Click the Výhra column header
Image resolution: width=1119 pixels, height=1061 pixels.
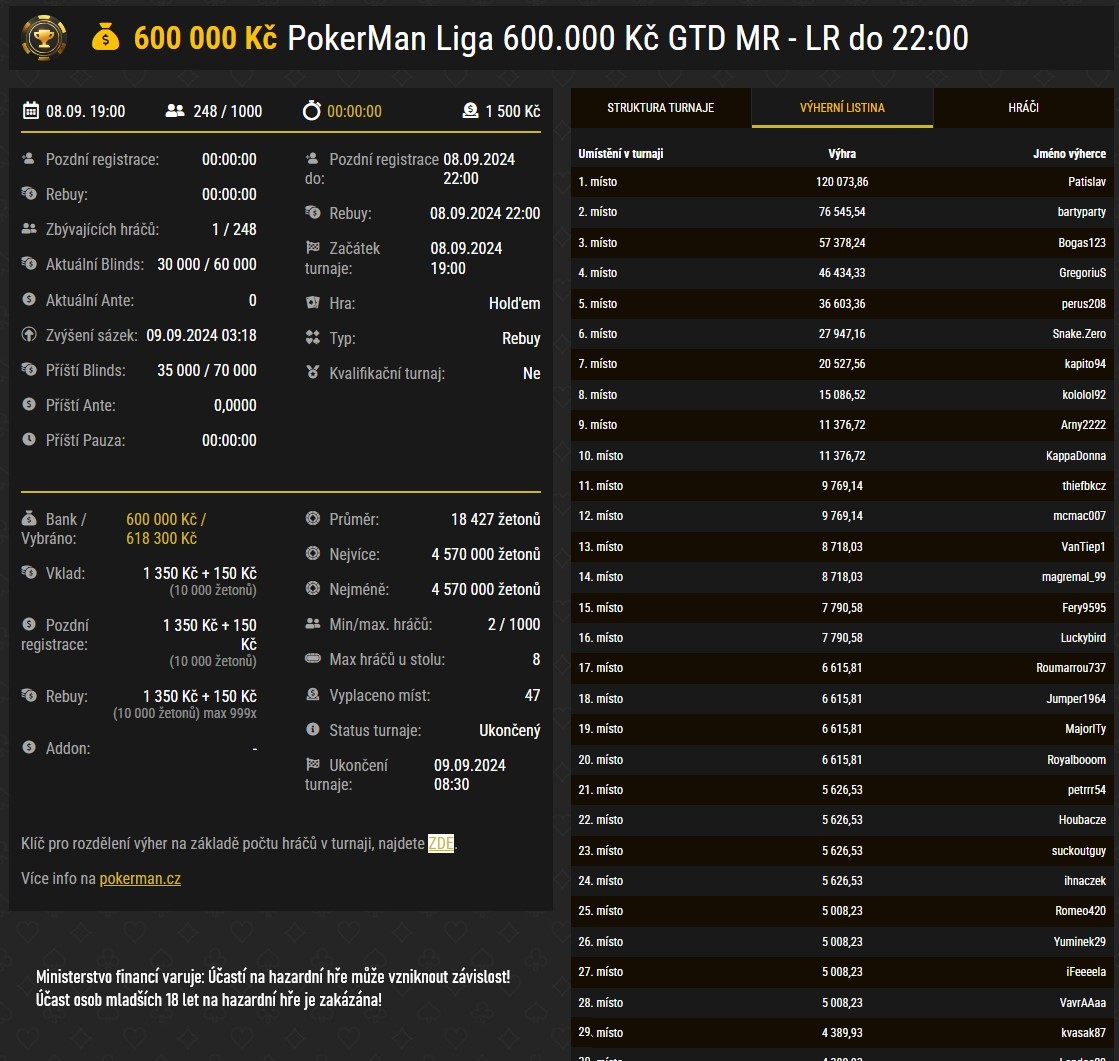click(x=842, y=153)
